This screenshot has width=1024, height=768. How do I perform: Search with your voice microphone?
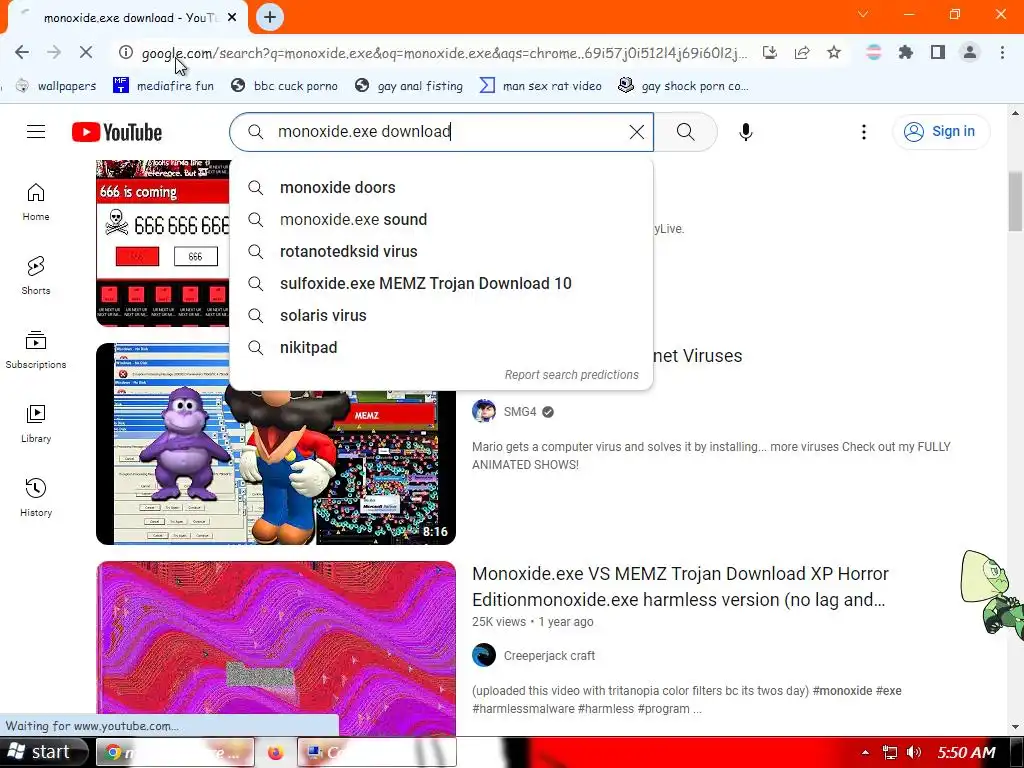click(x=746, y=132)
